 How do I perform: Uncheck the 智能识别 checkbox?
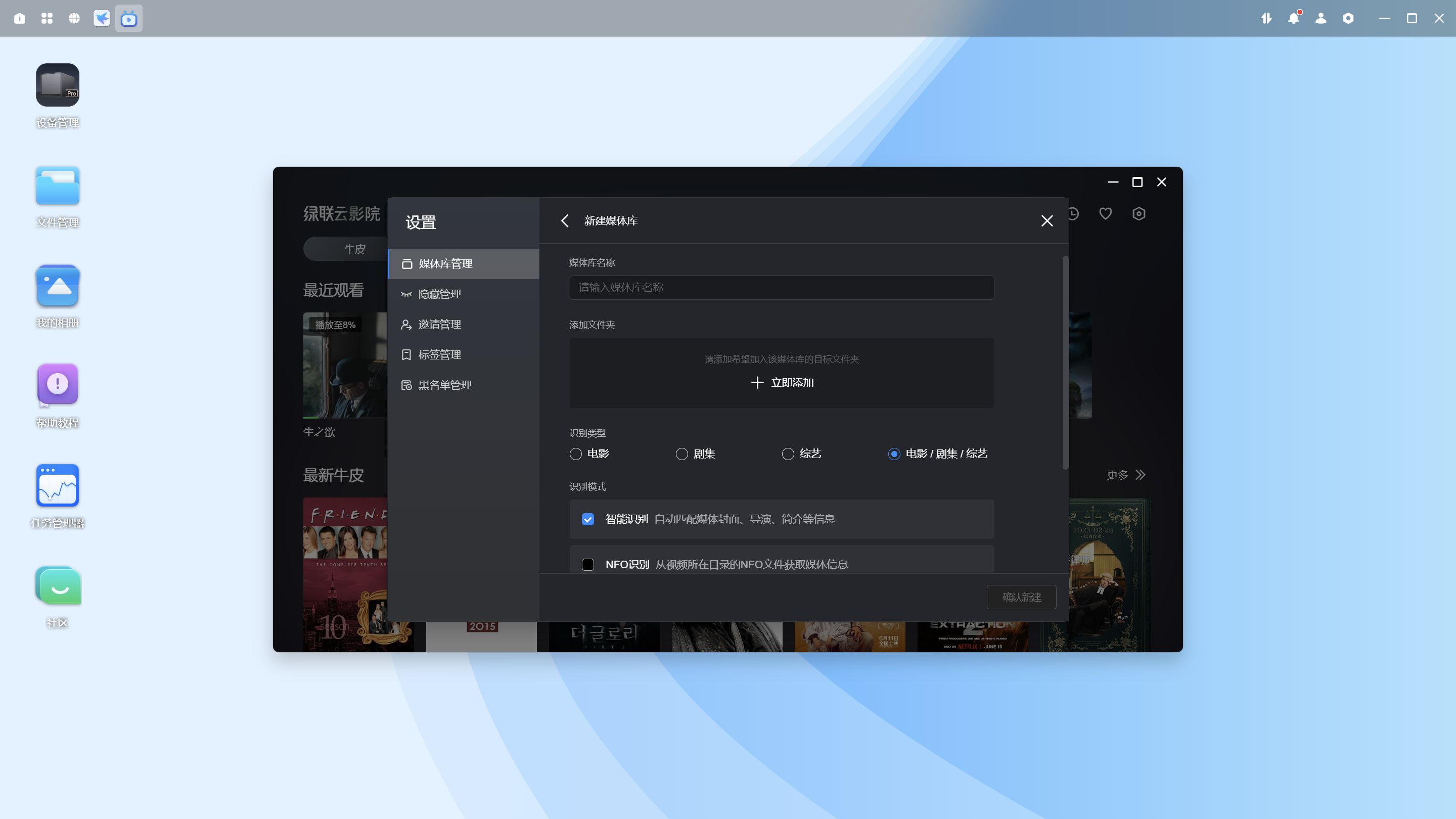[588, 519]
